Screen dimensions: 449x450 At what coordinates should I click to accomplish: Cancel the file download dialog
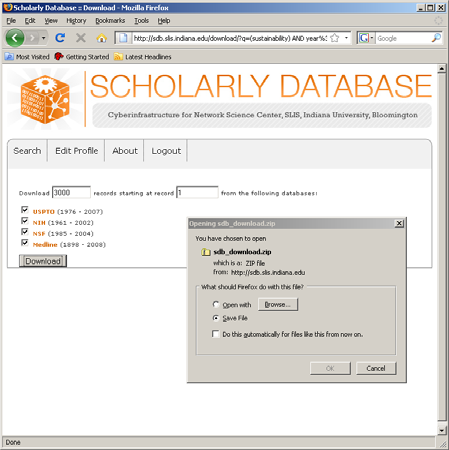click(376, 368)
